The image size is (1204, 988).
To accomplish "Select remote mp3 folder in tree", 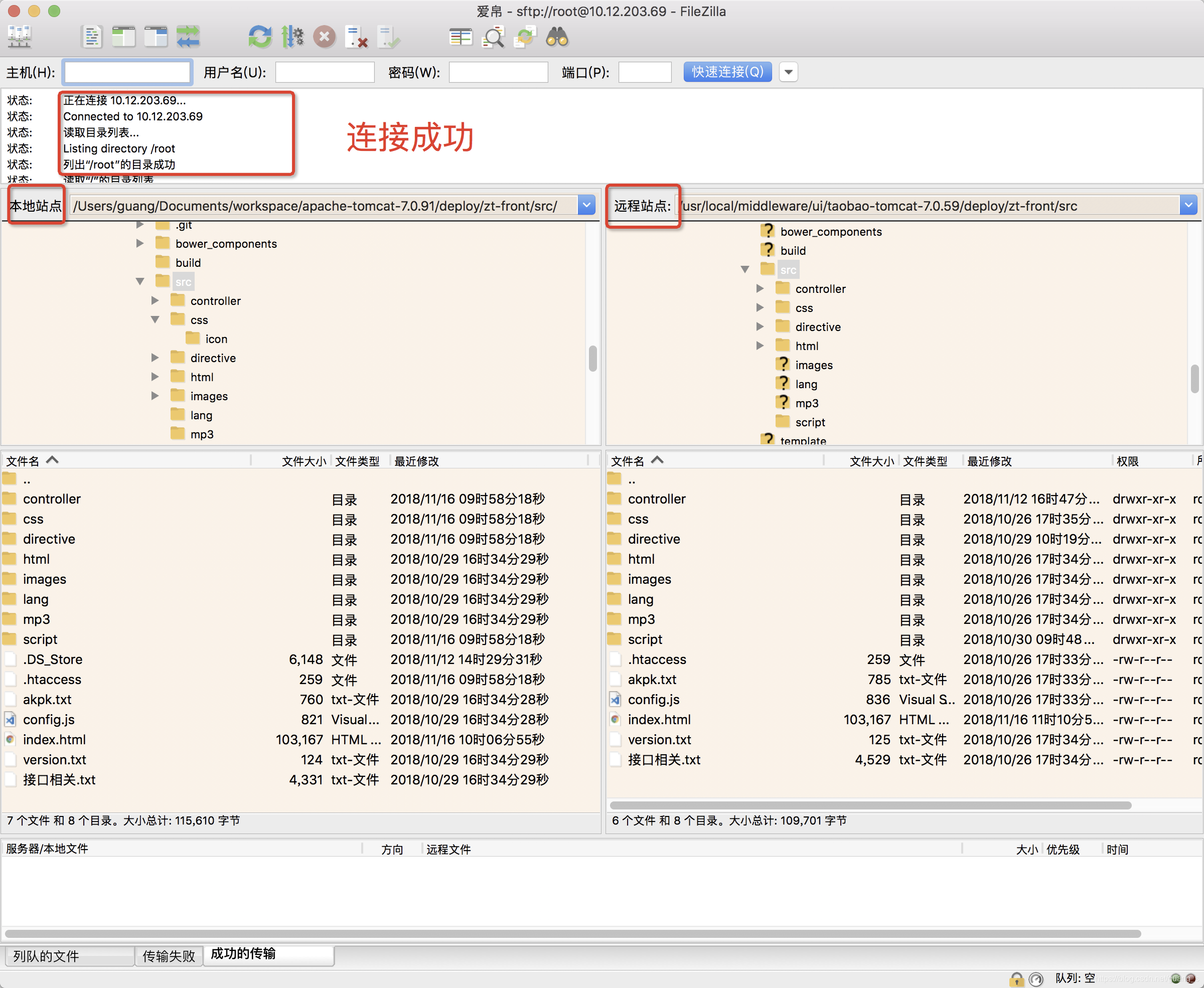I will (807, 403).
